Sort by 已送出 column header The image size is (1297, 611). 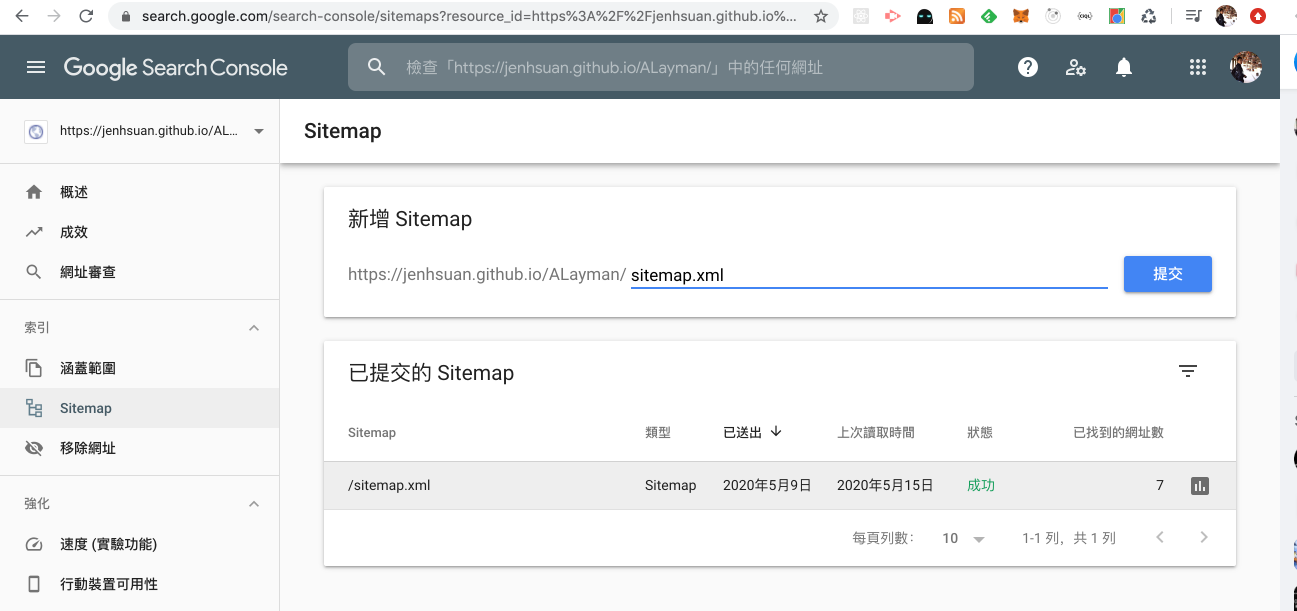point(752,432)
